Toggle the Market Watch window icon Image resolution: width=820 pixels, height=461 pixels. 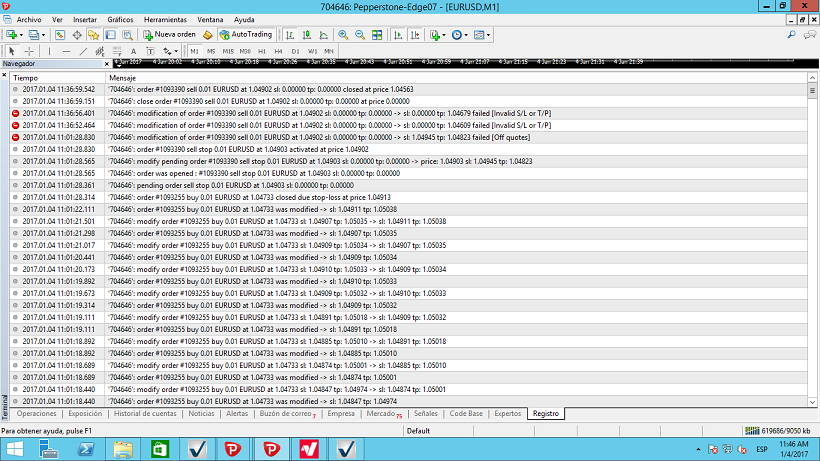tap(60, 34)
